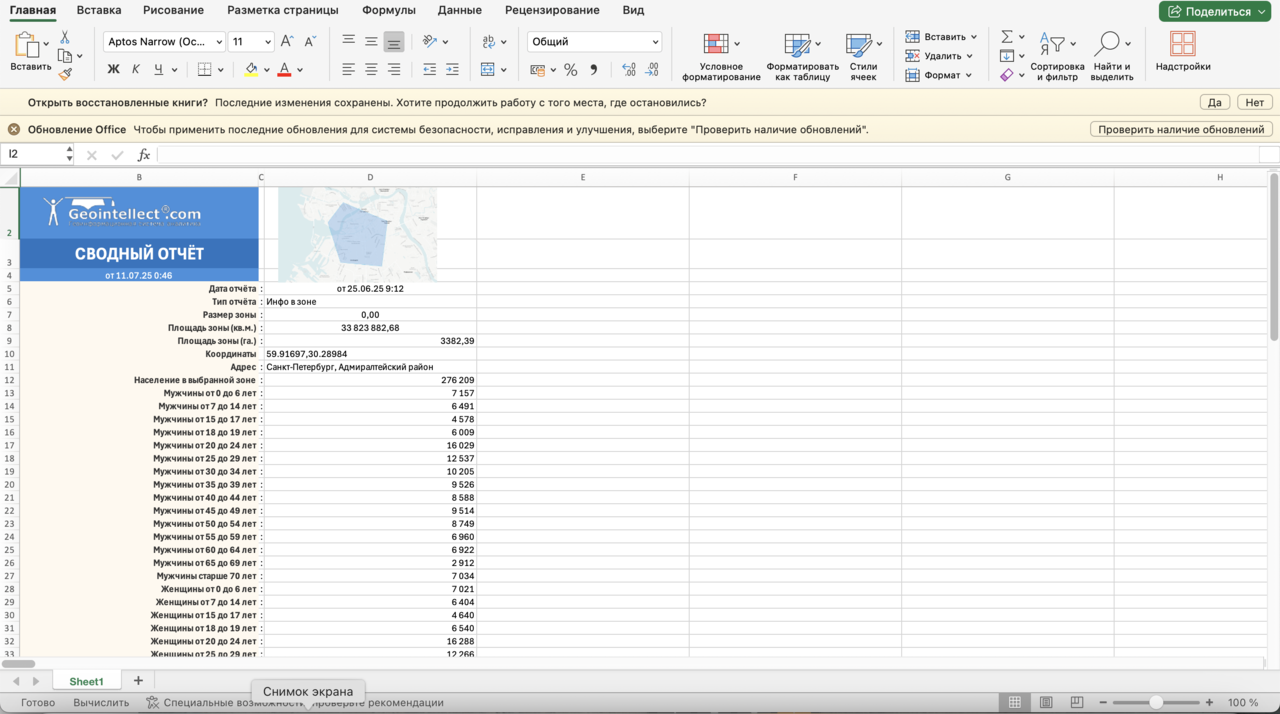Click the Надстройки add-ins icon
The width and height of the screenshot is (1280, 714).
(x=1182, y=44)
